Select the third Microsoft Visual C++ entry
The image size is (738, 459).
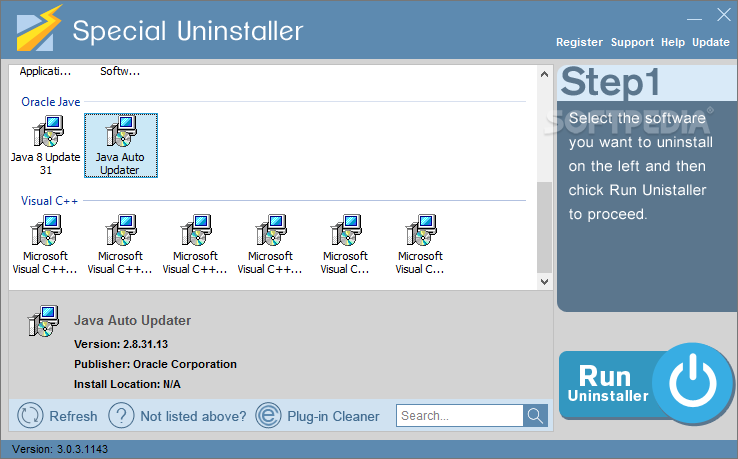[x=195, y=244]
